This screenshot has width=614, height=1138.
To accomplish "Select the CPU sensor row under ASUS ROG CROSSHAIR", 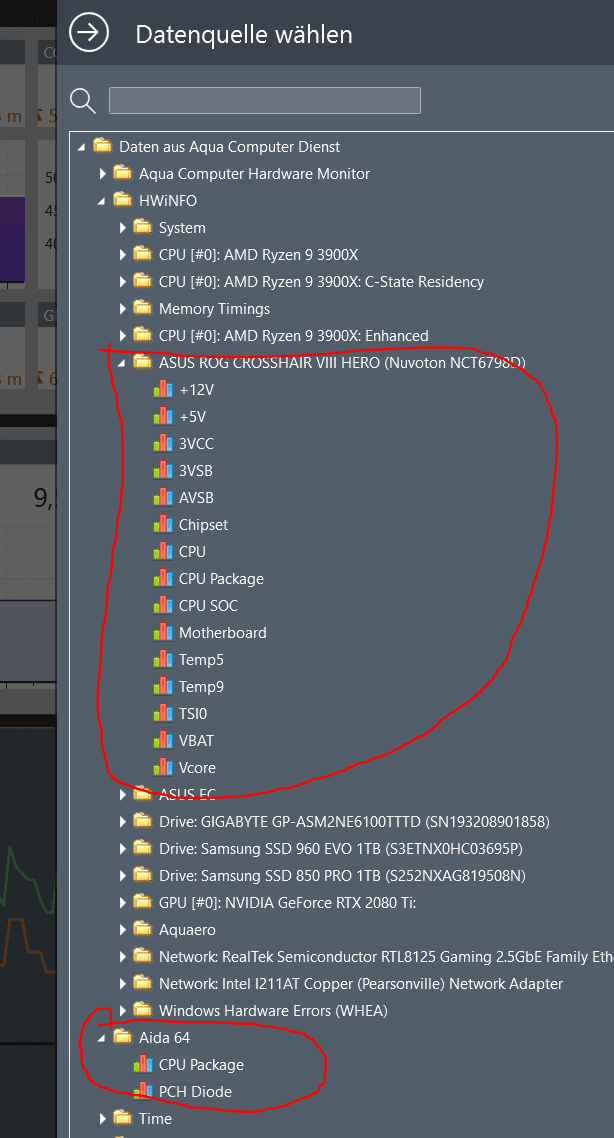I will 192,552.
